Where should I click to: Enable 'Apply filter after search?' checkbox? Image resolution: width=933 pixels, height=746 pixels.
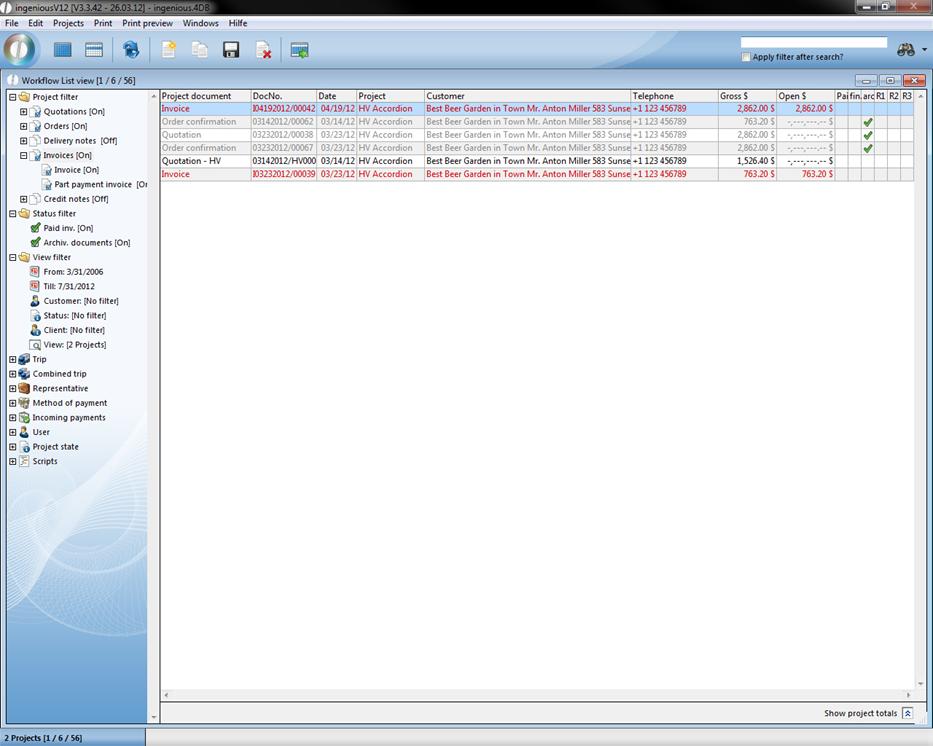[746, 57]
